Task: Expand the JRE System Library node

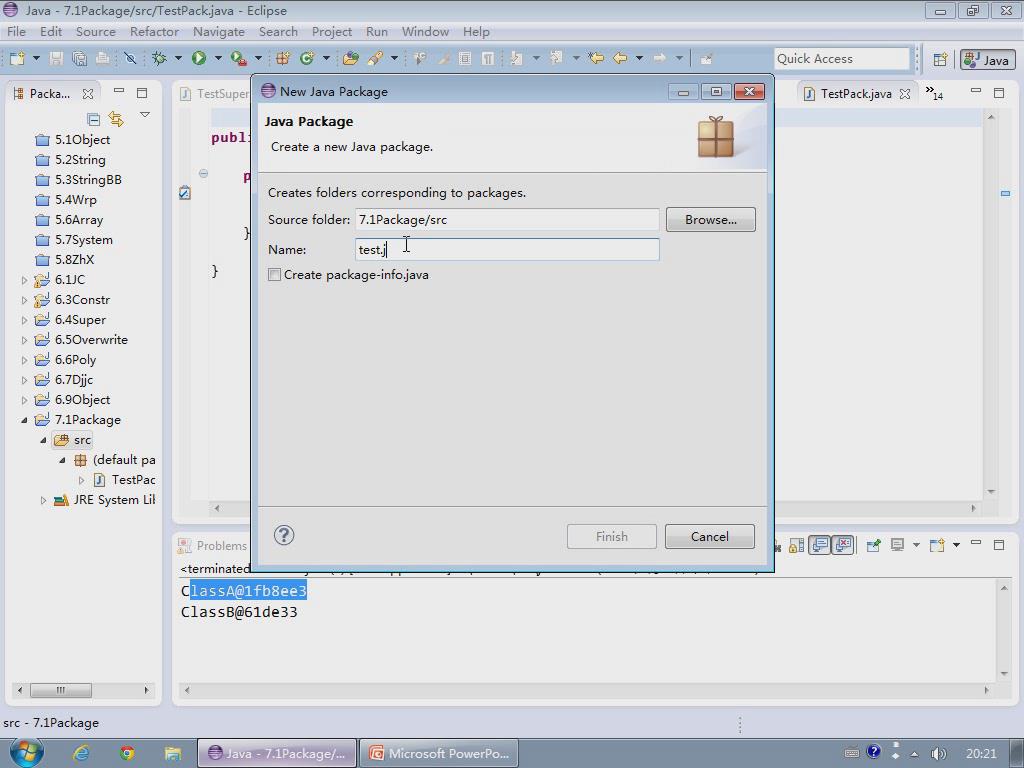Action: point(43,500)
